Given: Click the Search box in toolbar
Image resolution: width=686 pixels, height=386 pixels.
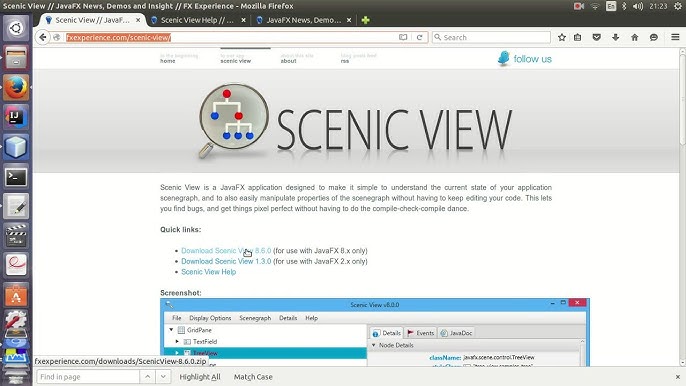Looking at the screenshot, I should coord(491,37).
